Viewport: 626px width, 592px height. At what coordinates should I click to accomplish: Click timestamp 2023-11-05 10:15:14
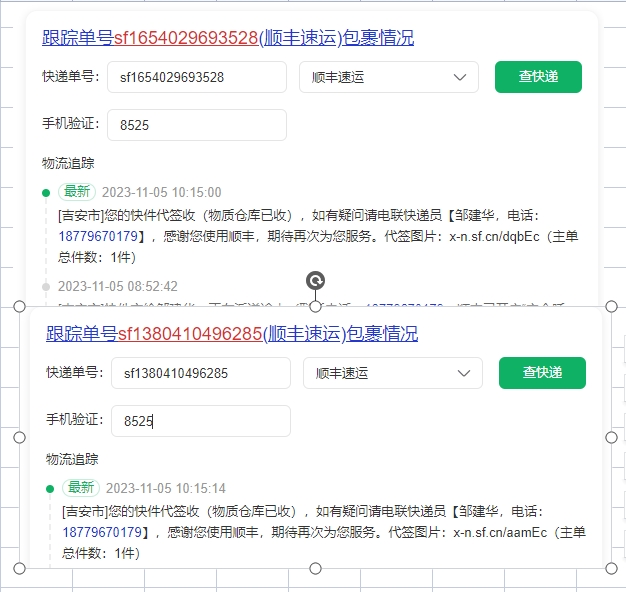point(166,488)
